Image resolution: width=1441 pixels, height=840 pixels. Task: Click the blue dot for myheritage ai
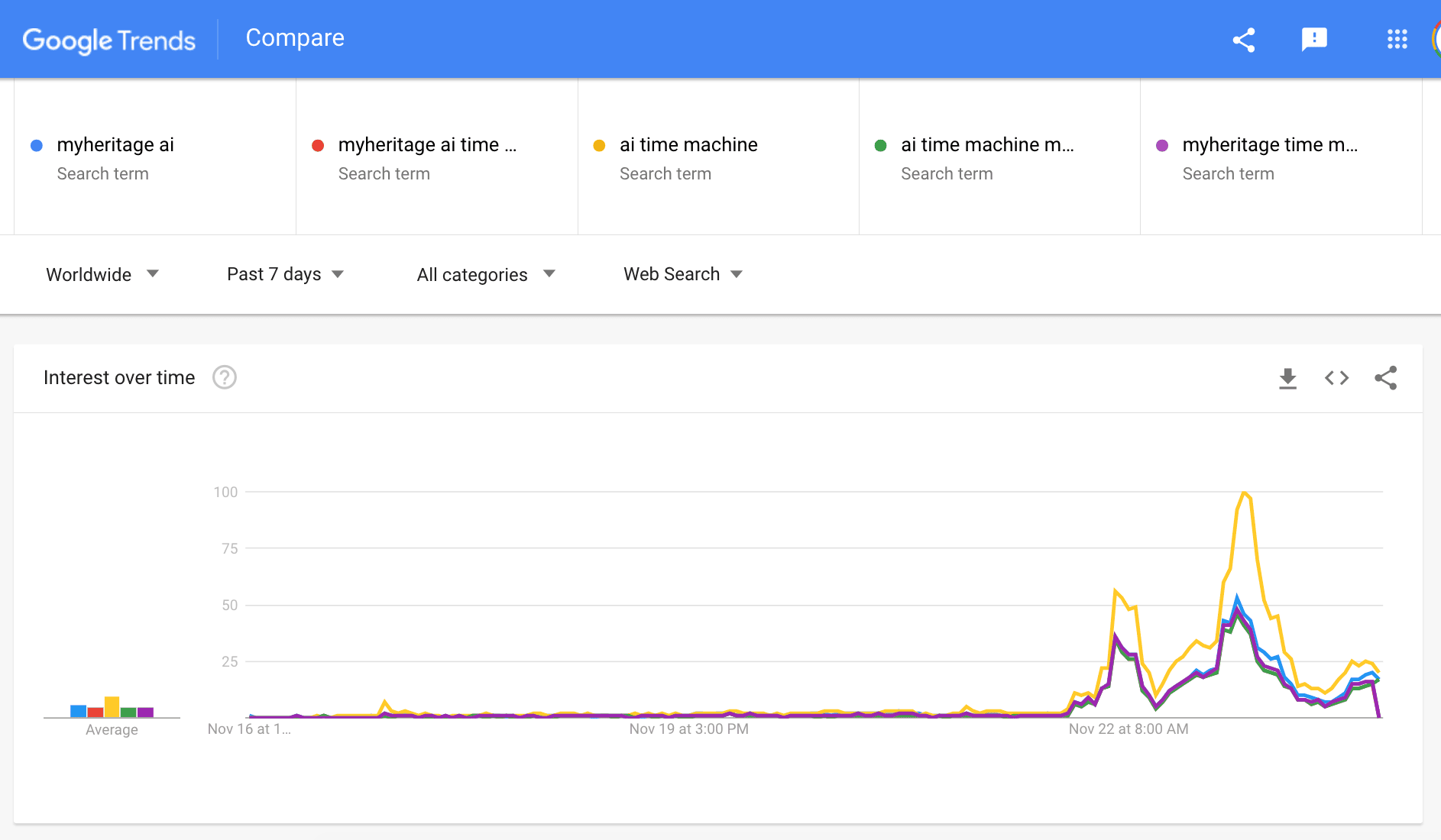[x=36, y=145]
